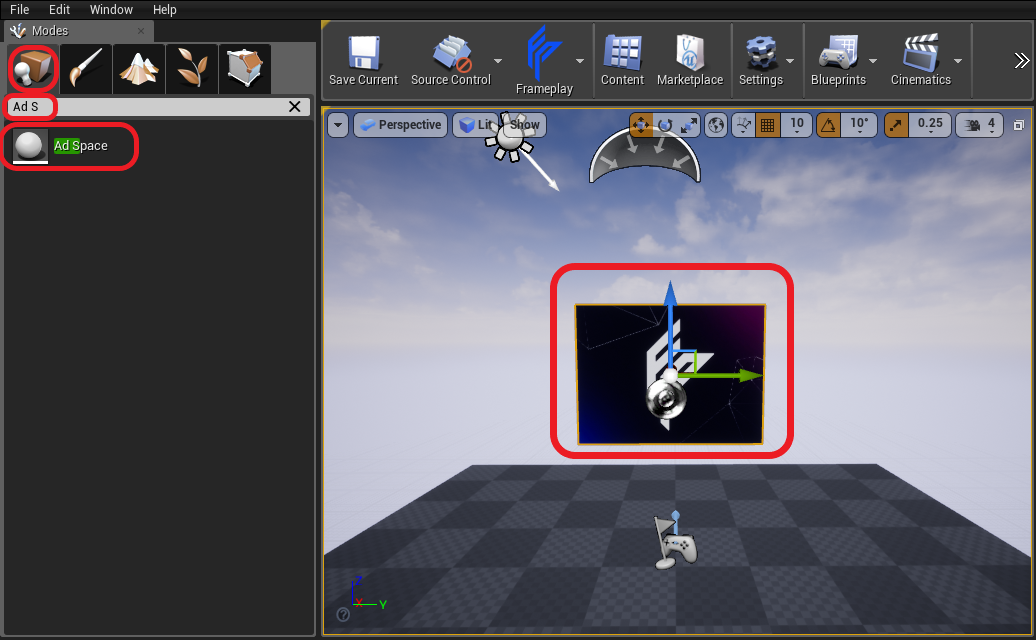Expand the Cinematics dropdown arrow

pyautogui.click(x=958, y=61)
